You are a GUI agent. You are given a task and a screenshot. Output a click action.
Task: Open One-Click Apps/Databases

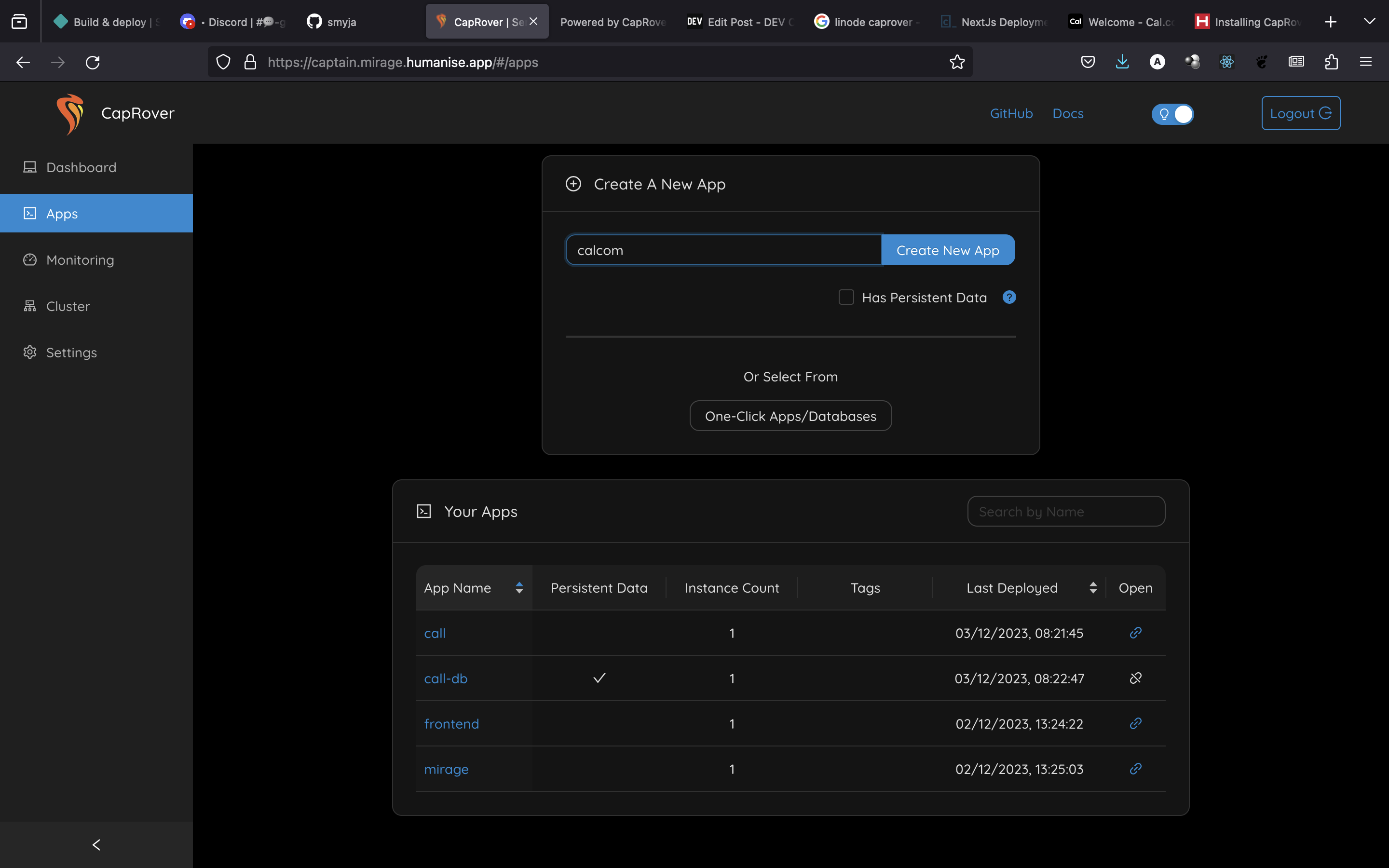[x=790, y=416]
